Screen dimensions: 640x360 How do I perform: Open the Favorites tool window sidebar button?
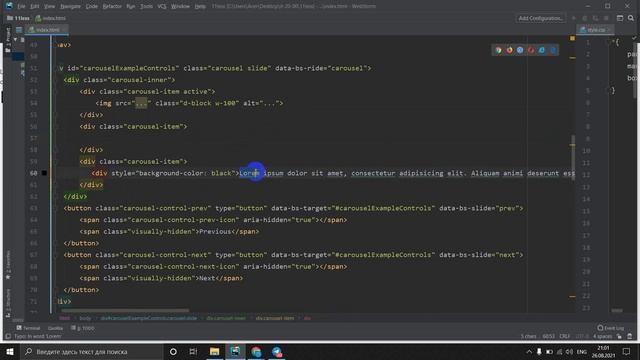[x=8, y=264]
